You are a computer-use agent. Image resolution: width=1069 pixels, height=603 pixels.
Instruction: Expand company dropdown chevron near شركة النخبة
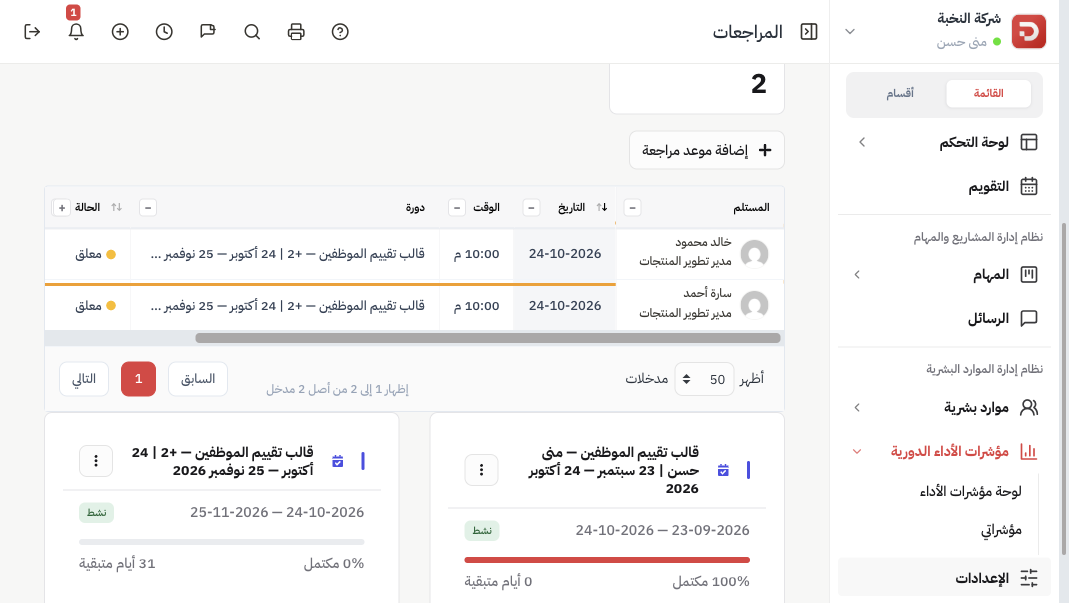click(x=850, y=31)
